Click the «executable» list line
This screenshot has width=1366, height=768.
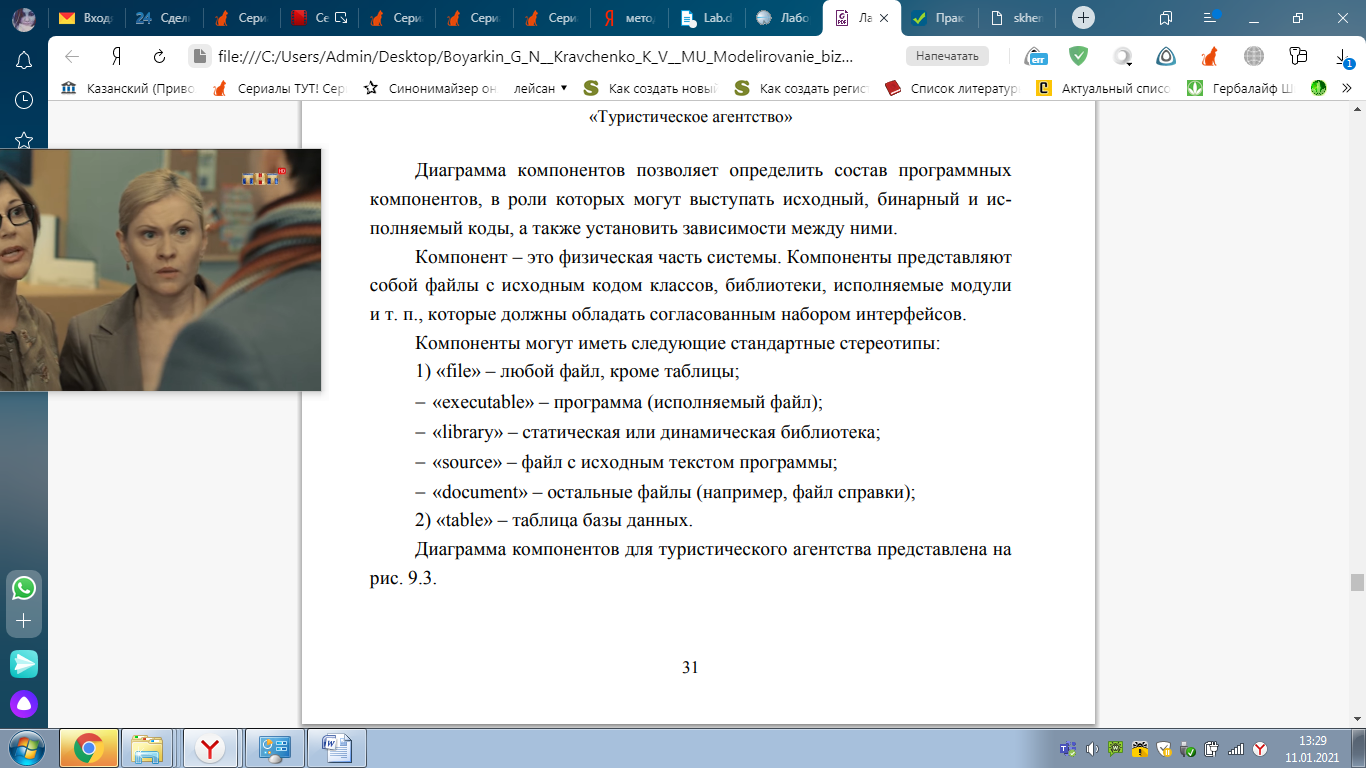coord(618,402)
